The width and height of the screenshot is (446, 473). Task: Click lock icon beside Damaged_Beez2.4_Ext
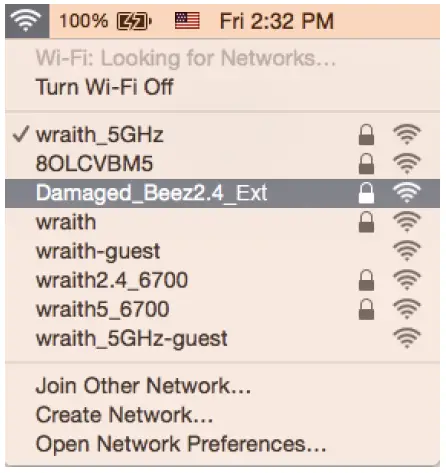pos(366,193)
